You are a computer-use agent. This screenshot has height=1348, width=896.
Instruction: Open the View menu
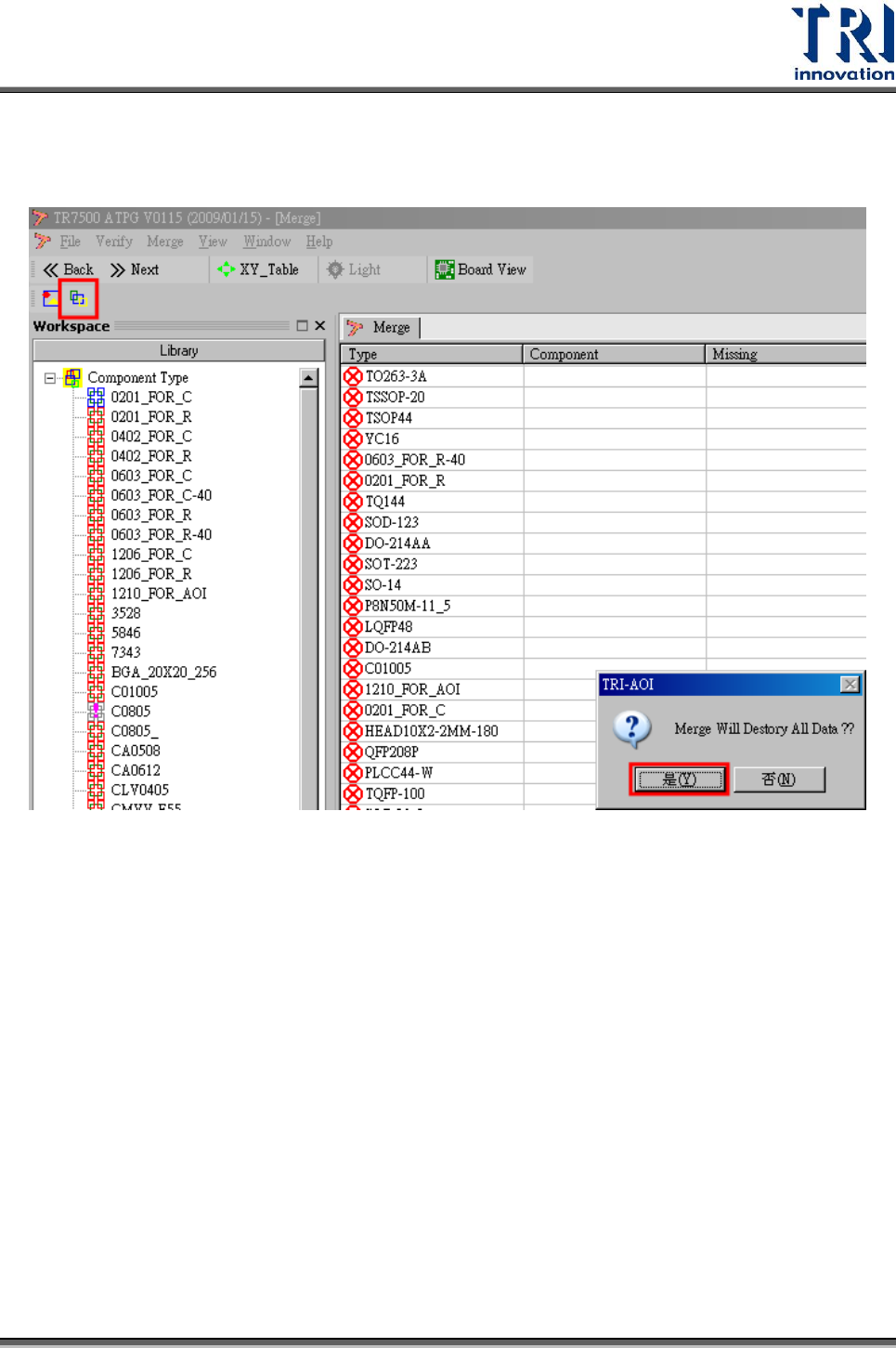click(x=213, y=242)
